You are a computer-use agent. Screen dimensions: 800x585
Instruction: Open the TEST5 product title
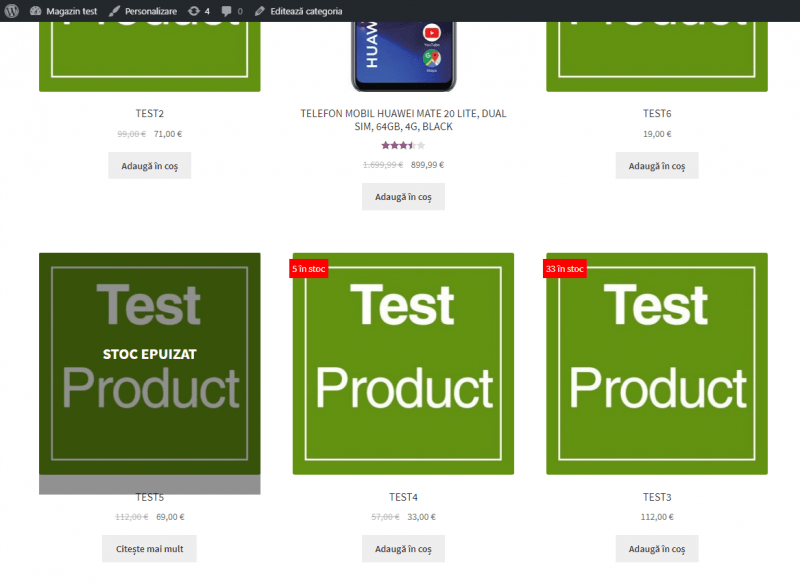tap(149, 497)
